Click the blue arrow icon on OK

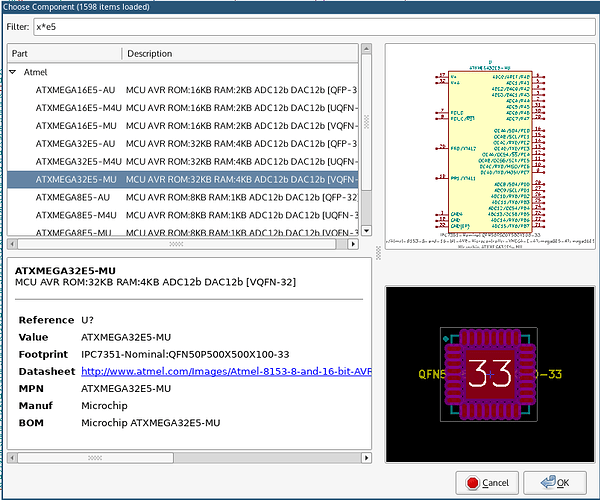pos(548,482)
